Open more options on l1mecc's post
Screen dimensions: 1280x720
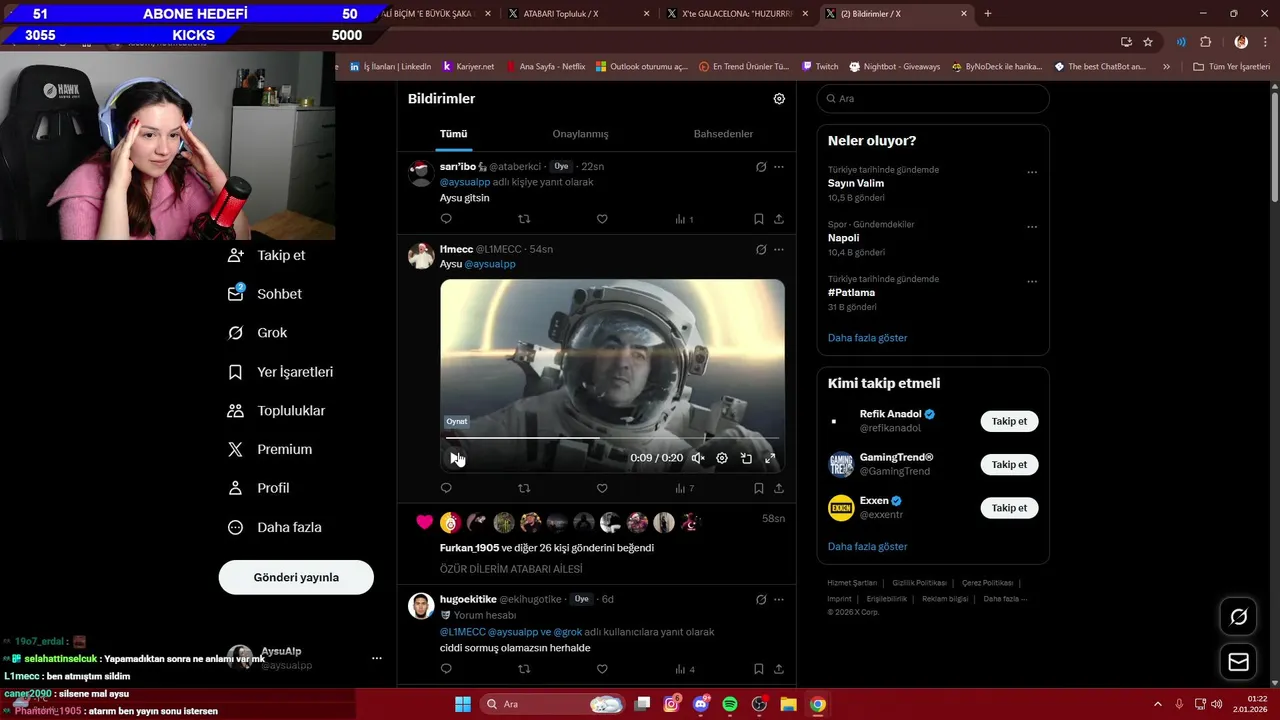click(x=779, y=250)
